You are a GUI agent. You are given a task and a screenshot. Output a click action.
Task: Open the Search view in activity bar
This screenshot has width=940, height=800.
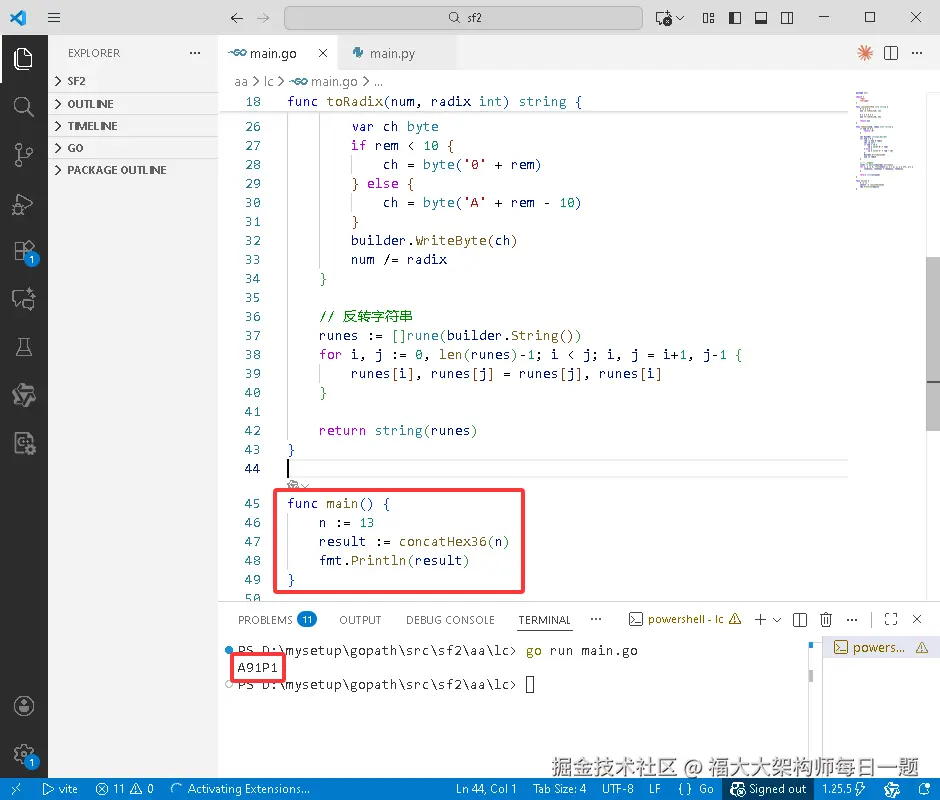(x=23, y=107)
